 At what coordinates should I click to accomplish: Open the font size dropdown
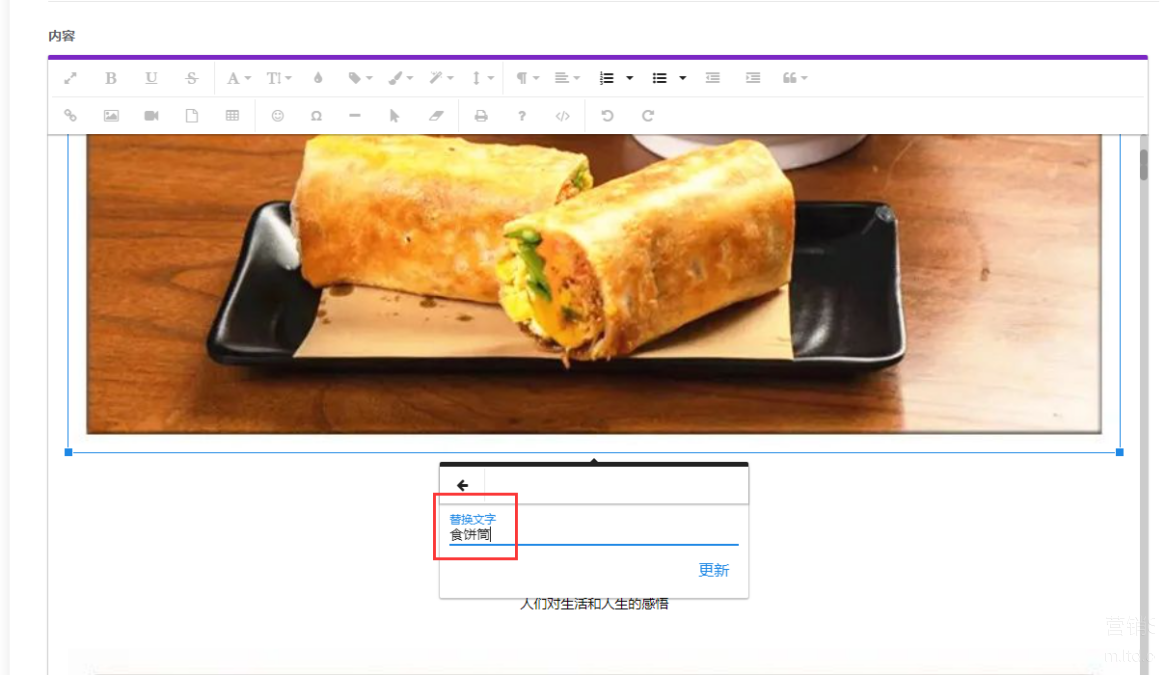(278, 78)
